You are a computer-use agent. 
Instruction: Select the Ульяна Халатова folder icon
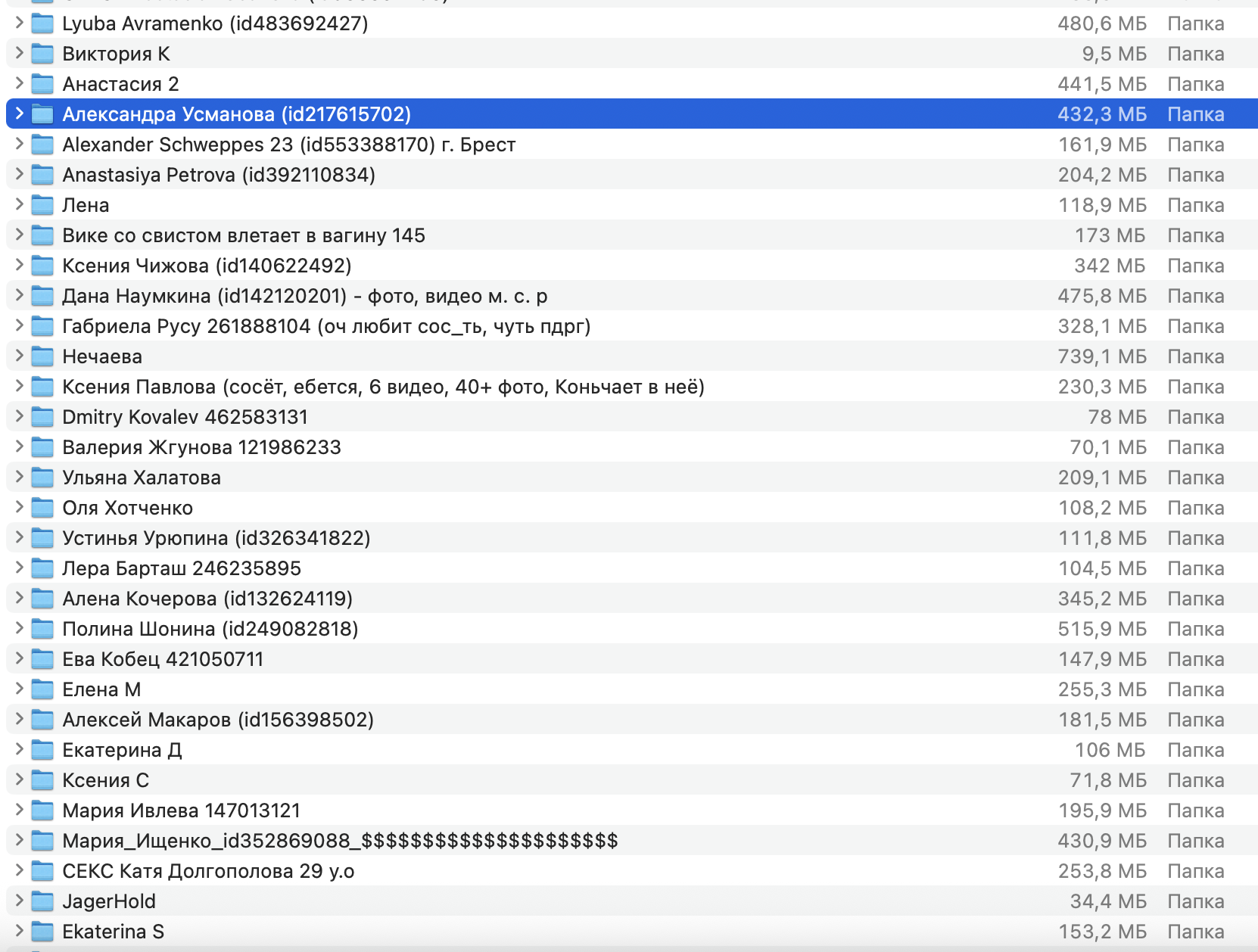[x=42, y=478]
